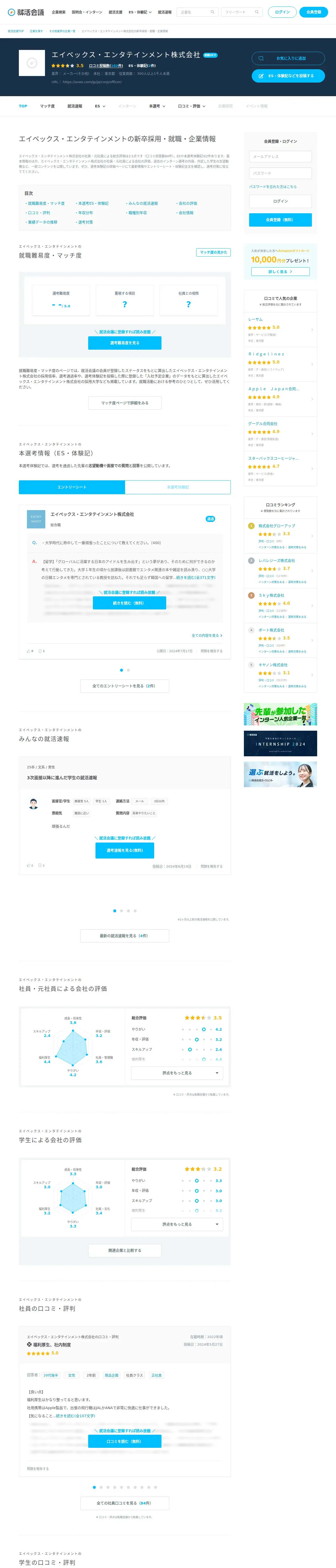Select the first 就活速報 carousel dot
This screenshot has width=336, height=1568.
[115, 910]
